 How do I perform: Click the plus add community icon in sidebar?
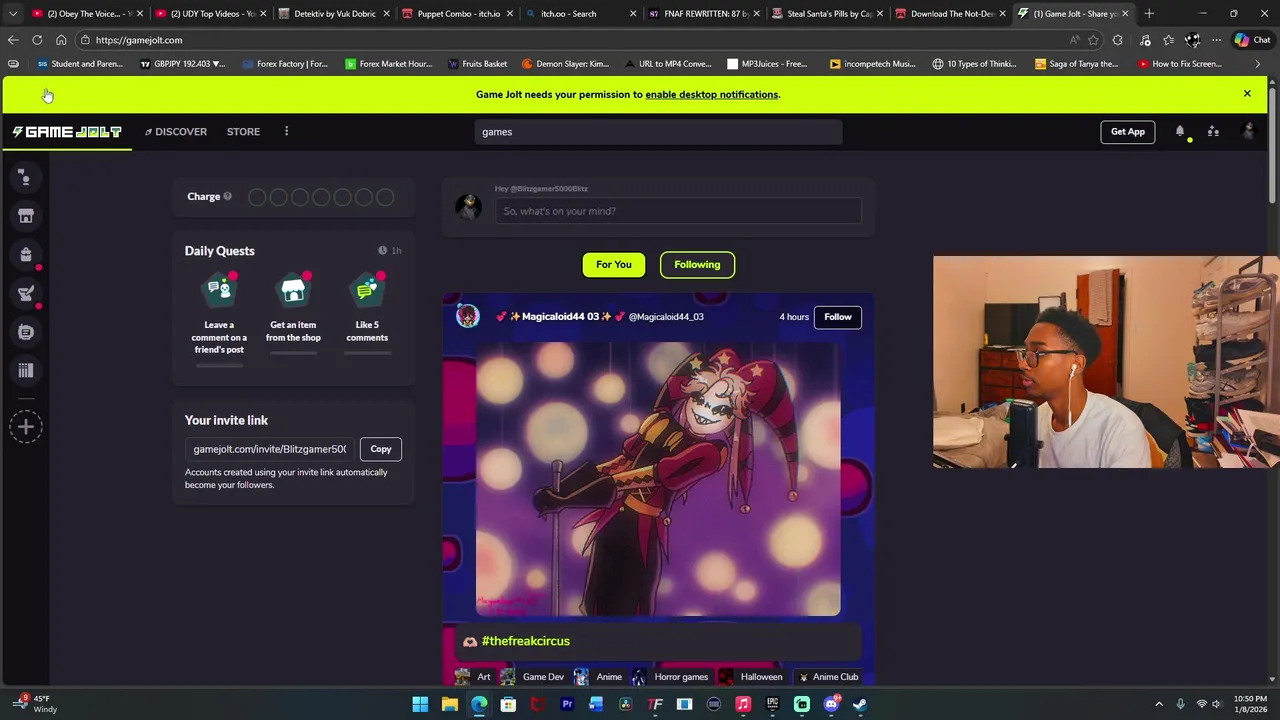(26, 427)
